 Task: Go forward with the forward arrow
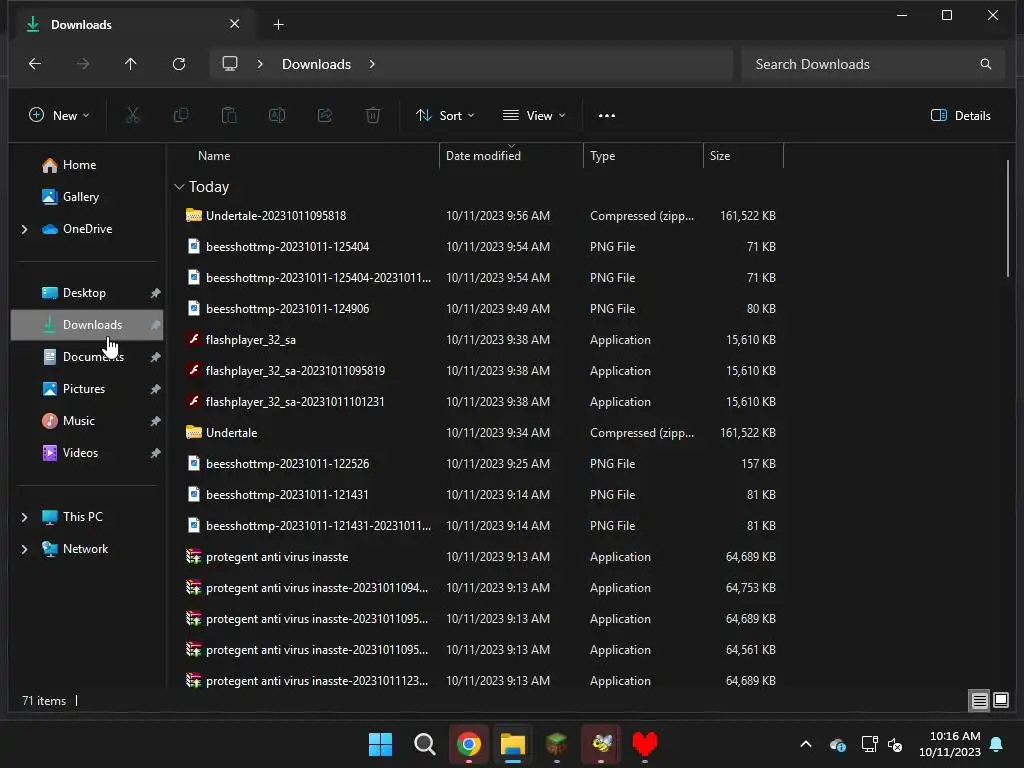coord(83,63)
